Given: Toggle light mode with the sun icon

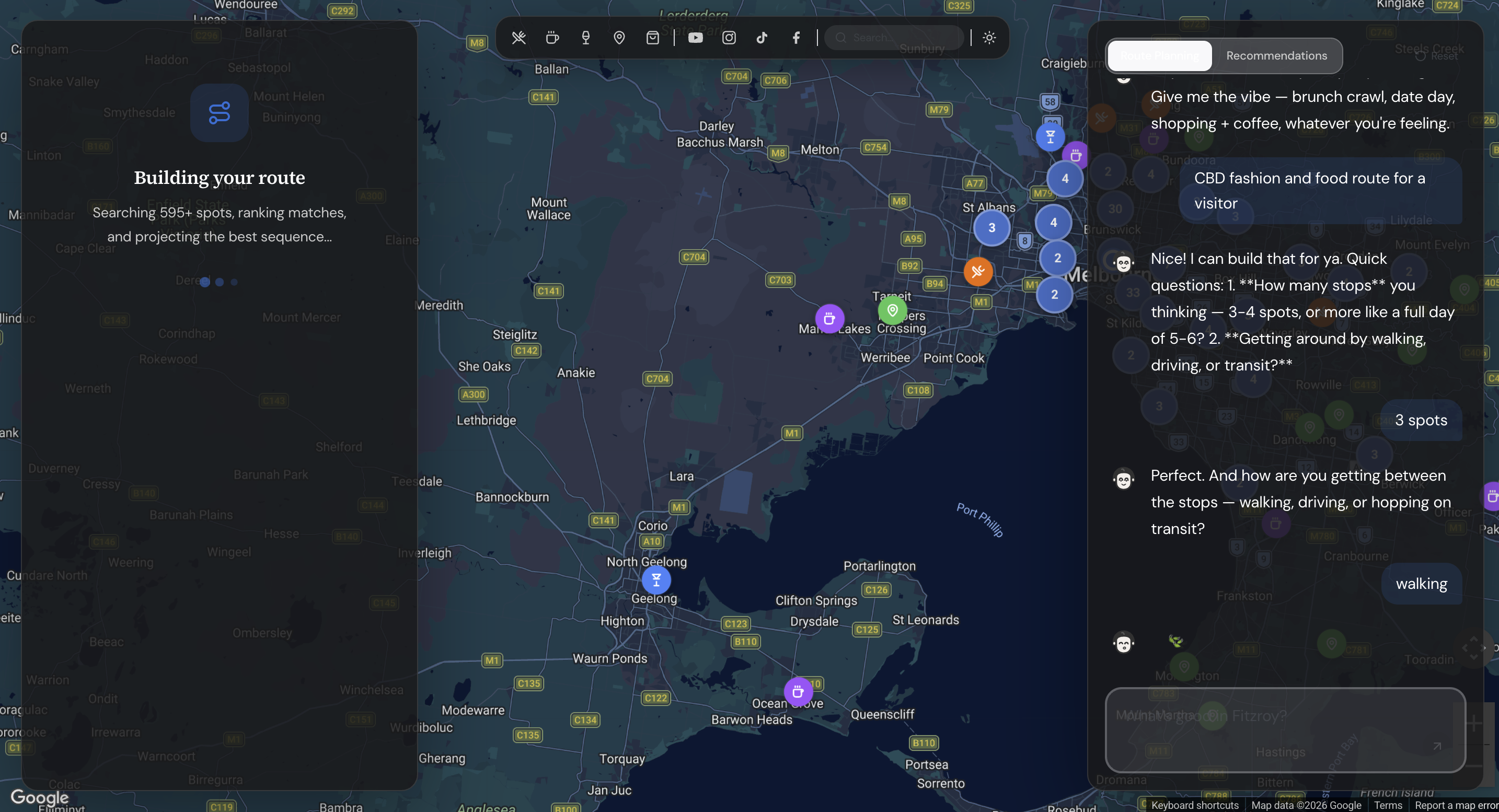Looking at the screenshot, I should [x=989, y=38].
